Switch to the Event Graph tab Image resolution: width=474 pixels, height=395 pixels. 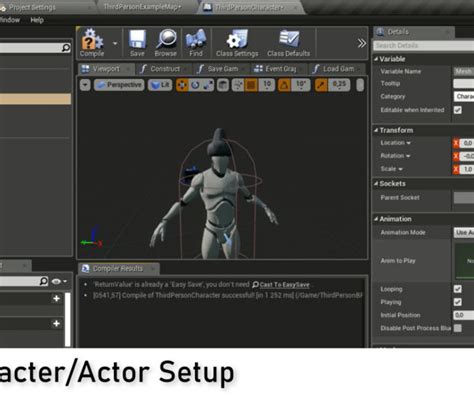[x=279, y=69]
